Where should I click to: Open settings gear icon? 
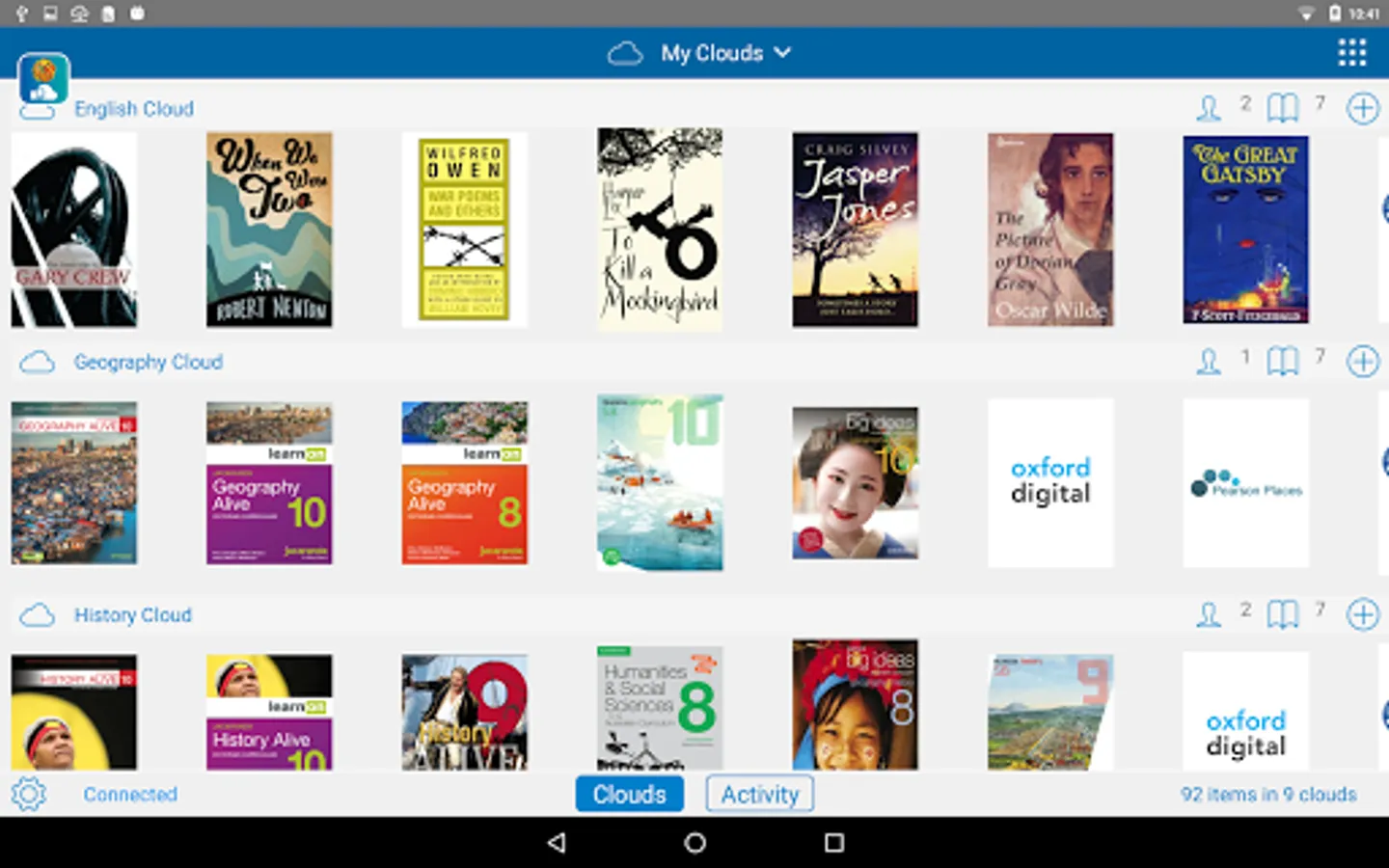point(29,794)
